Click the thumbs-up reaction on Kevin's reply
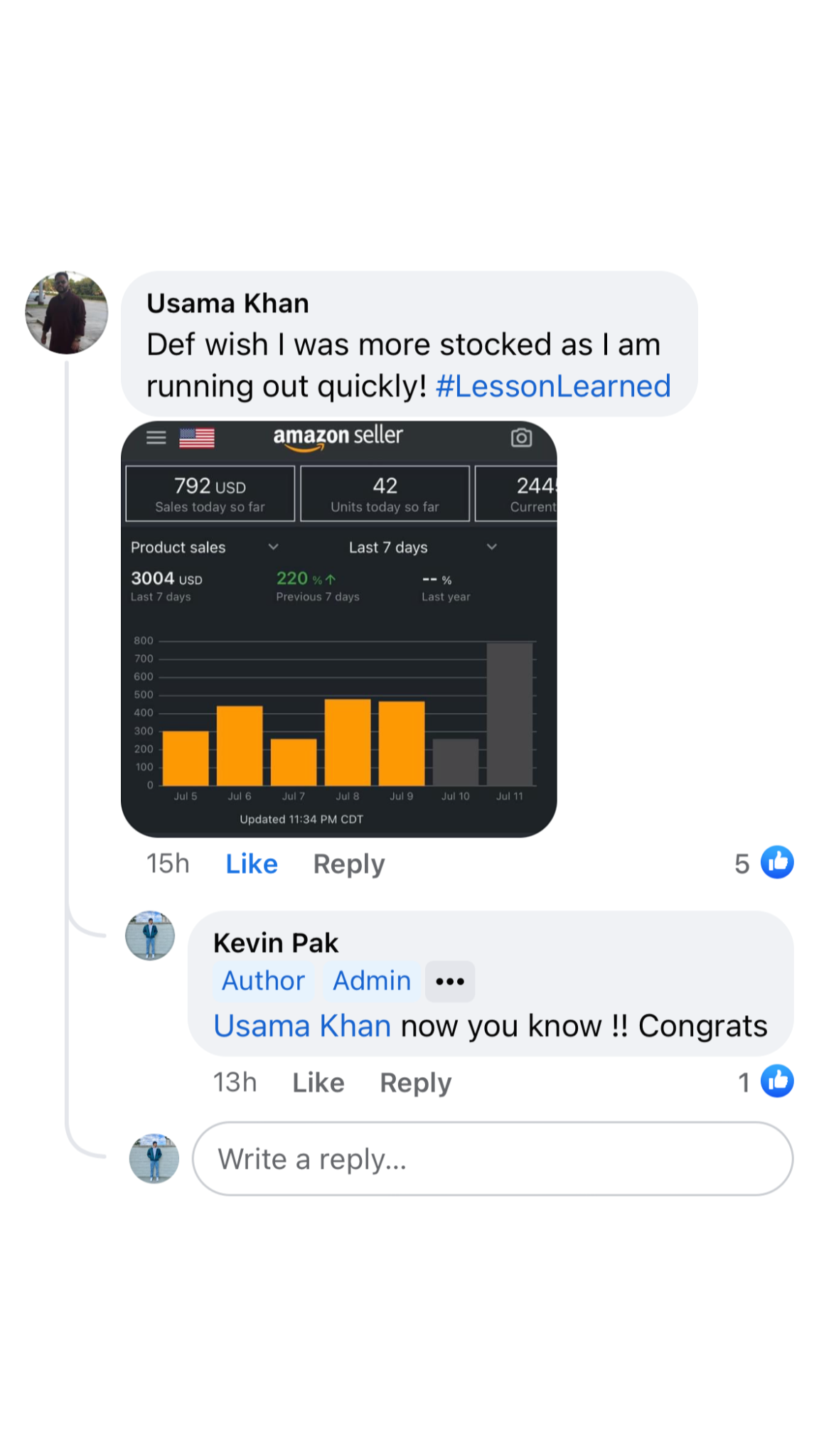The width and height of the screenshot is (819, 1456). pos(779,1081)
